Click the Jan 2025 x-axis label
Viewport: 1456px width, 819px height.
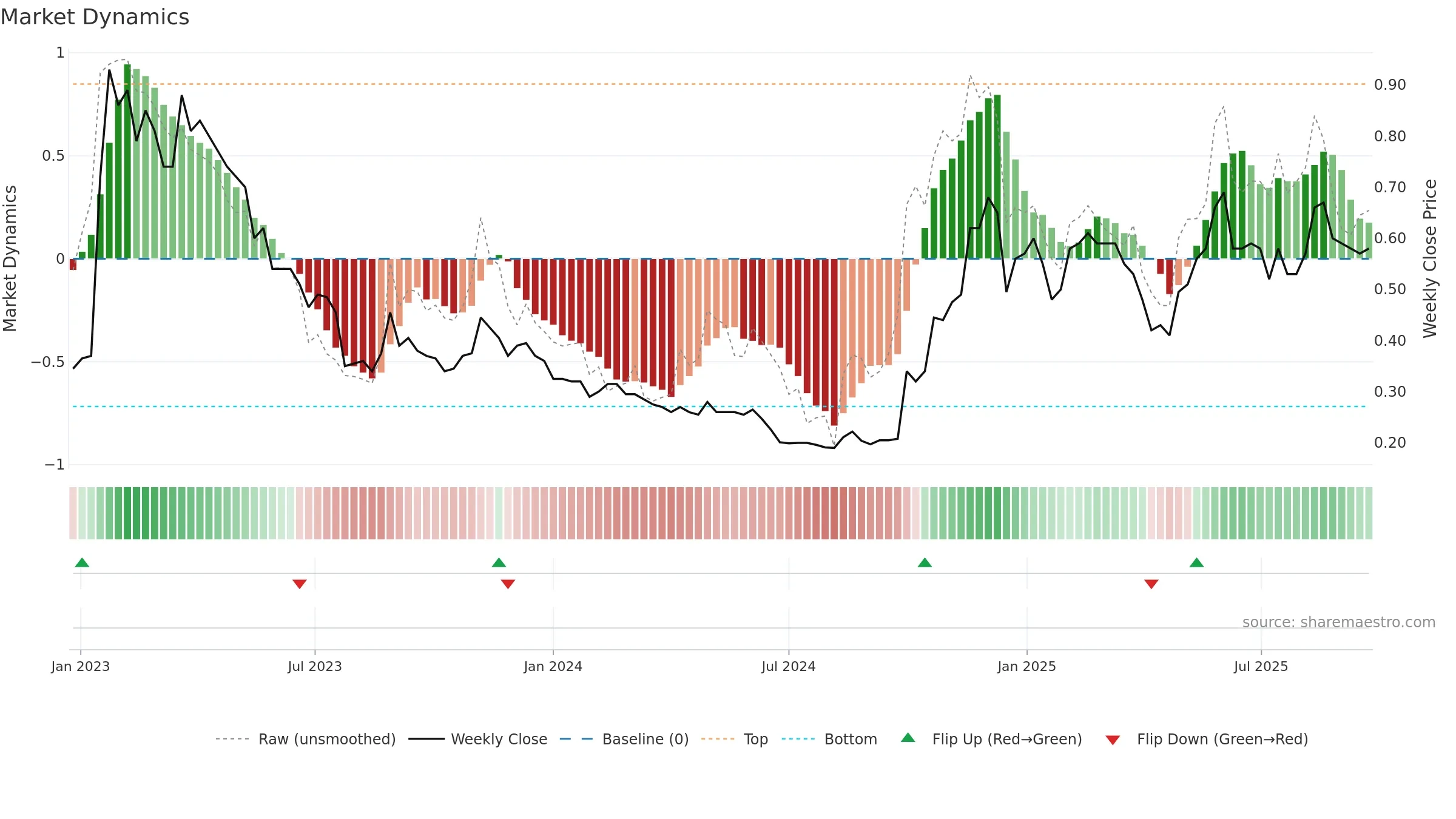coord(1027,666)
